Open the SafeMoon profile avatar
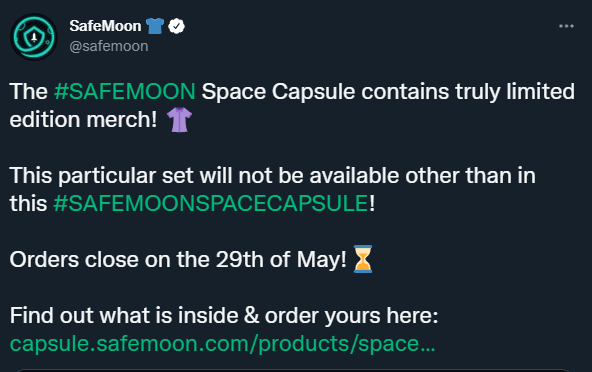The image size is (592, 372). click(x=34, y=37)
